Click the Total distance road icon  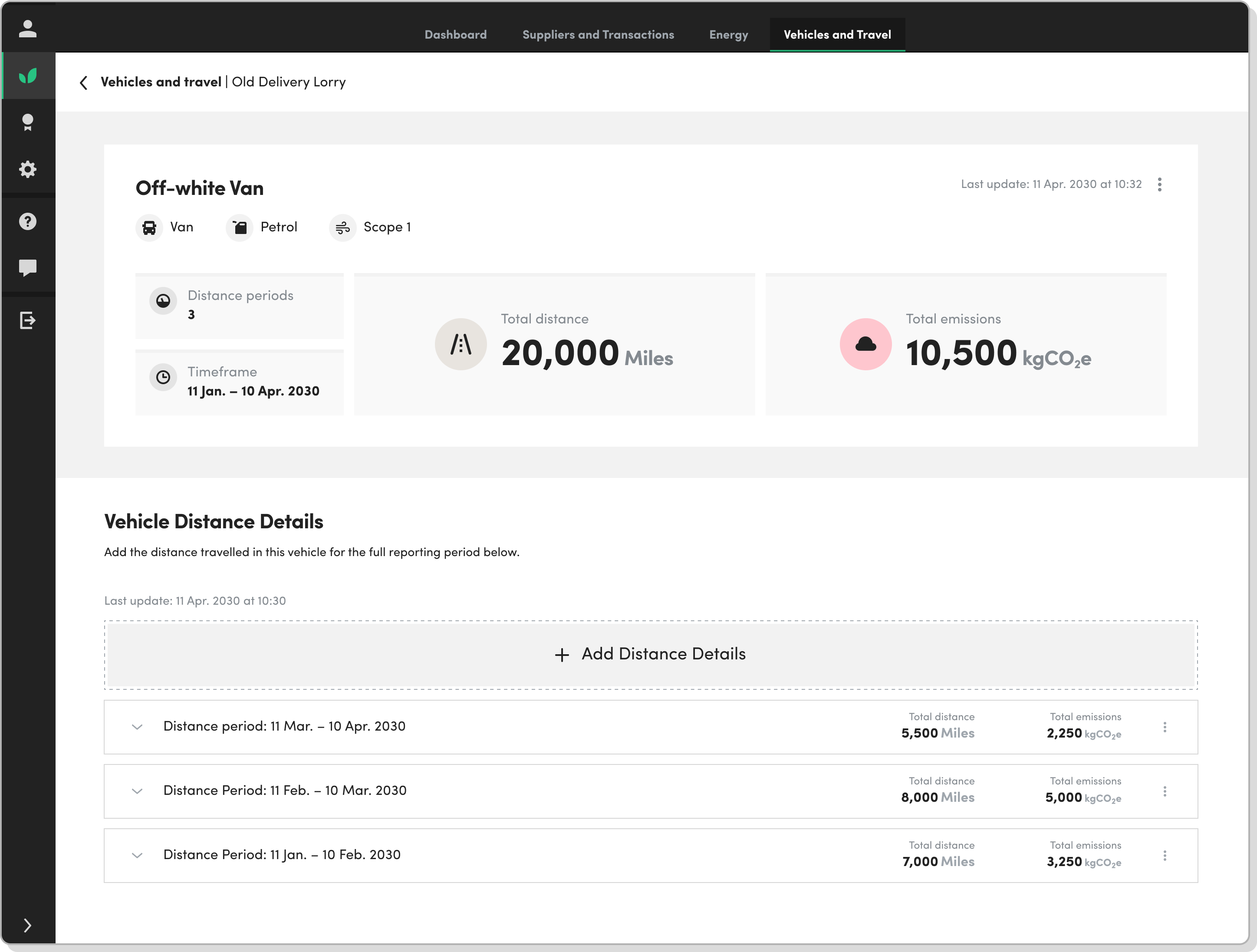(460, 344)
